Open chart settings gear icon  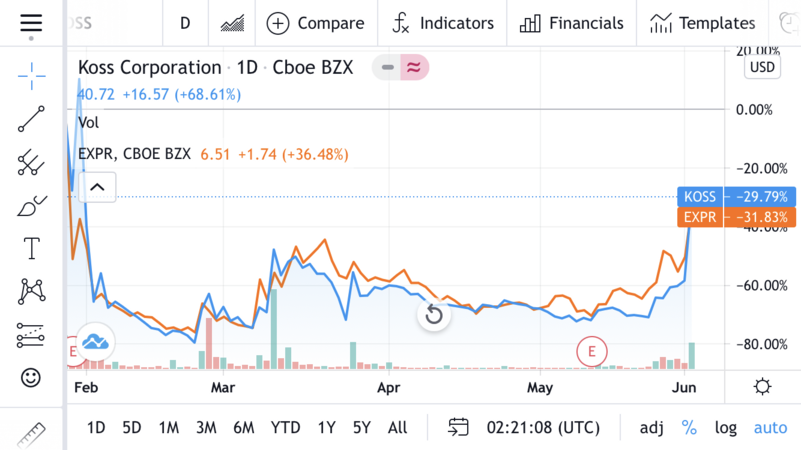pos(763,387)
